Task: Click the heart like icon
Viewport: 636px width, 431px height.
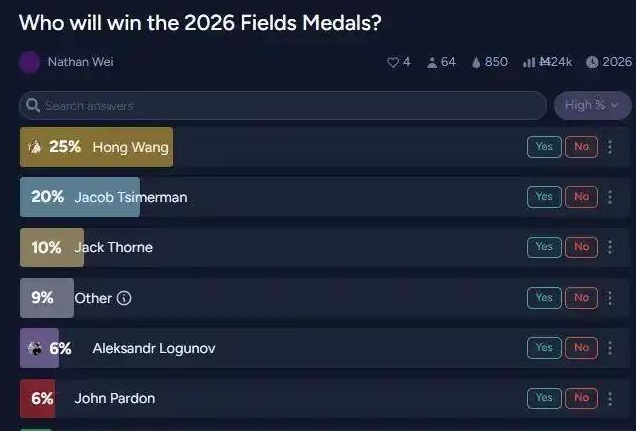Action: 393,62
